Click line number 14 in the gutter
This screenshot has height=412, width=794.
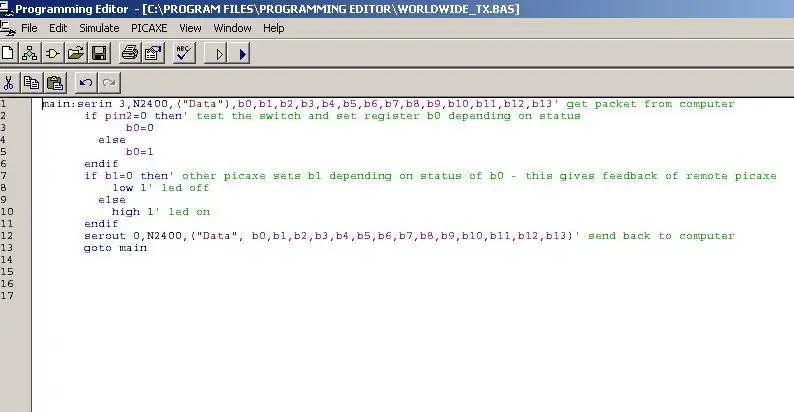(x=7, y=260)
